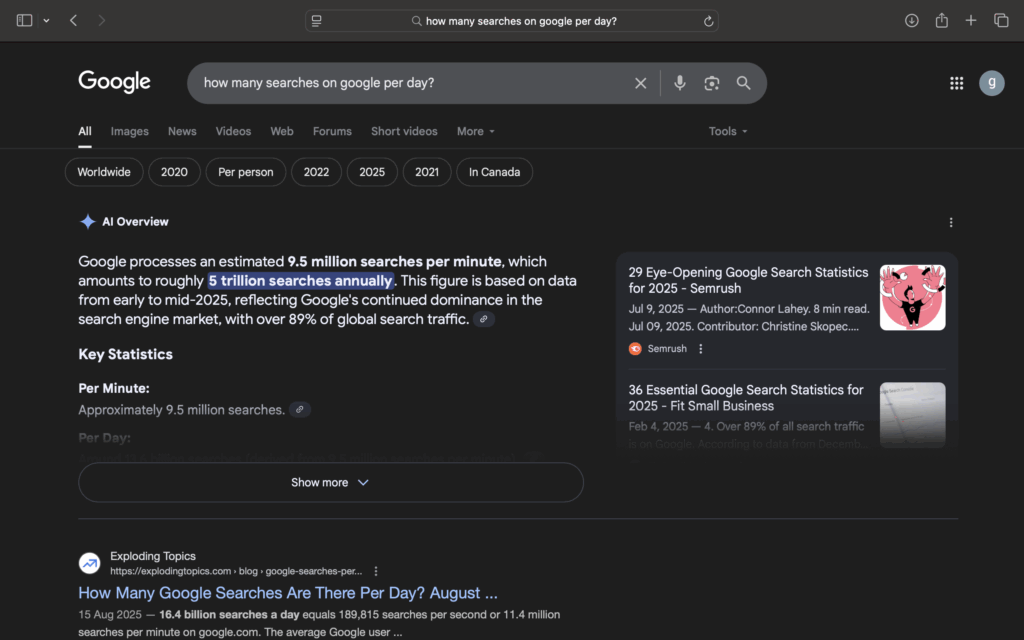Click the AI Overview sparkle icon
Viewport: 1024px width, 640px height.
(88, 221)
